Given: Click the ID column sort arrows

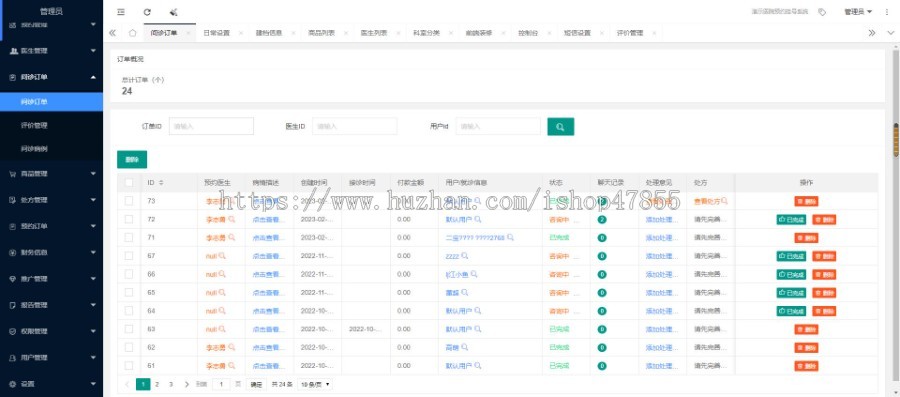Looking at the screenshot, I should point(161,182).
